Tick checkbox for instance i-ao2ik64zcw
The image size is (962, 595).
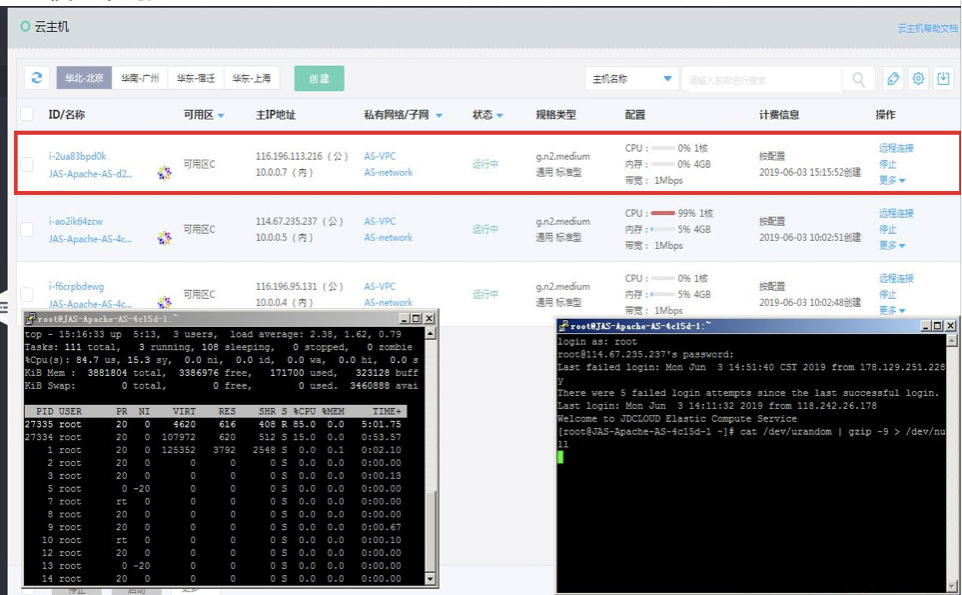pos(27,229)
